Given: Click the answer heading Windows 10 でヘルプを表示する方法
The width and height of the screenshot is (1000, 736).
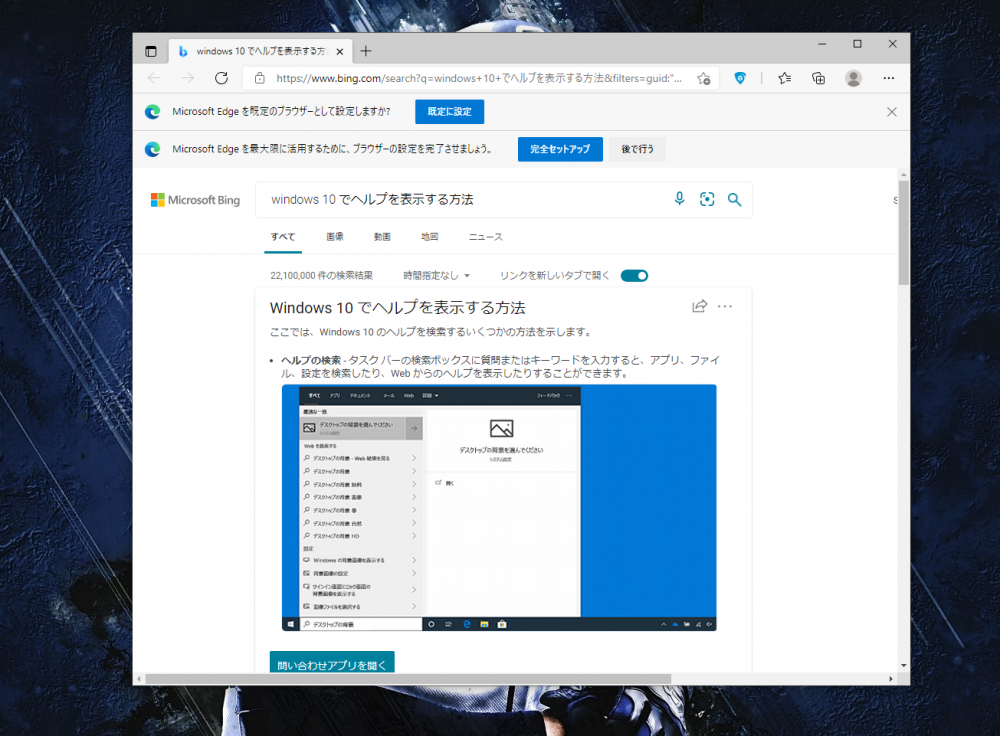Looking at the screenshot, I should coord(397,308).
